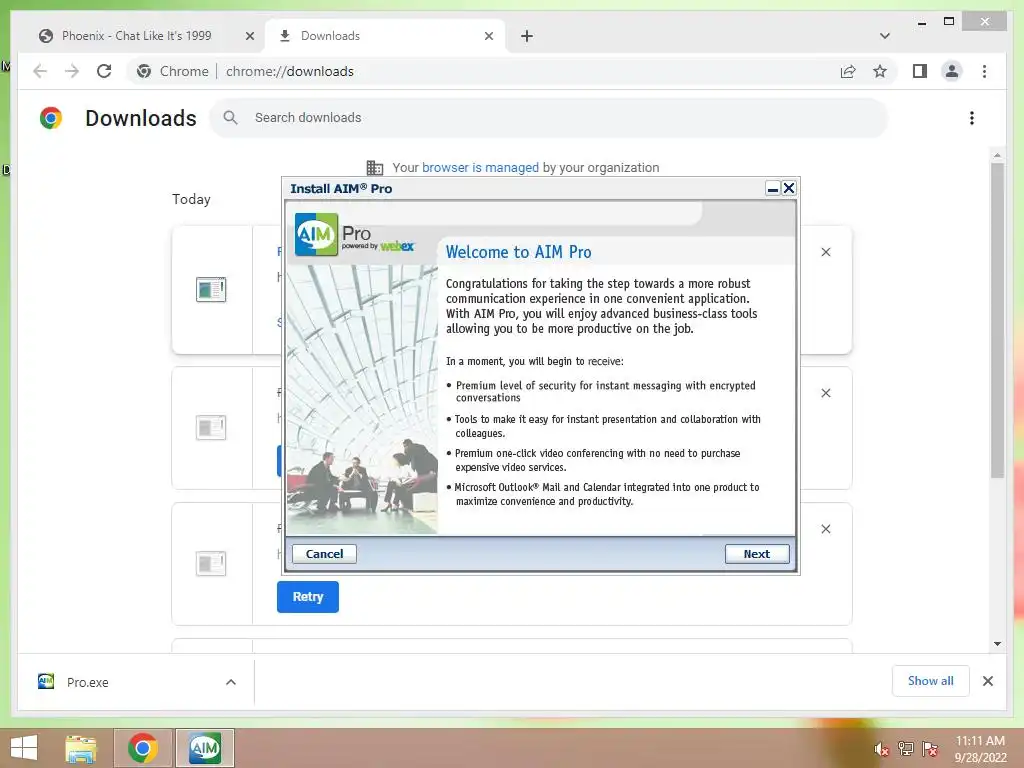Remove the third download from the list

826,529
